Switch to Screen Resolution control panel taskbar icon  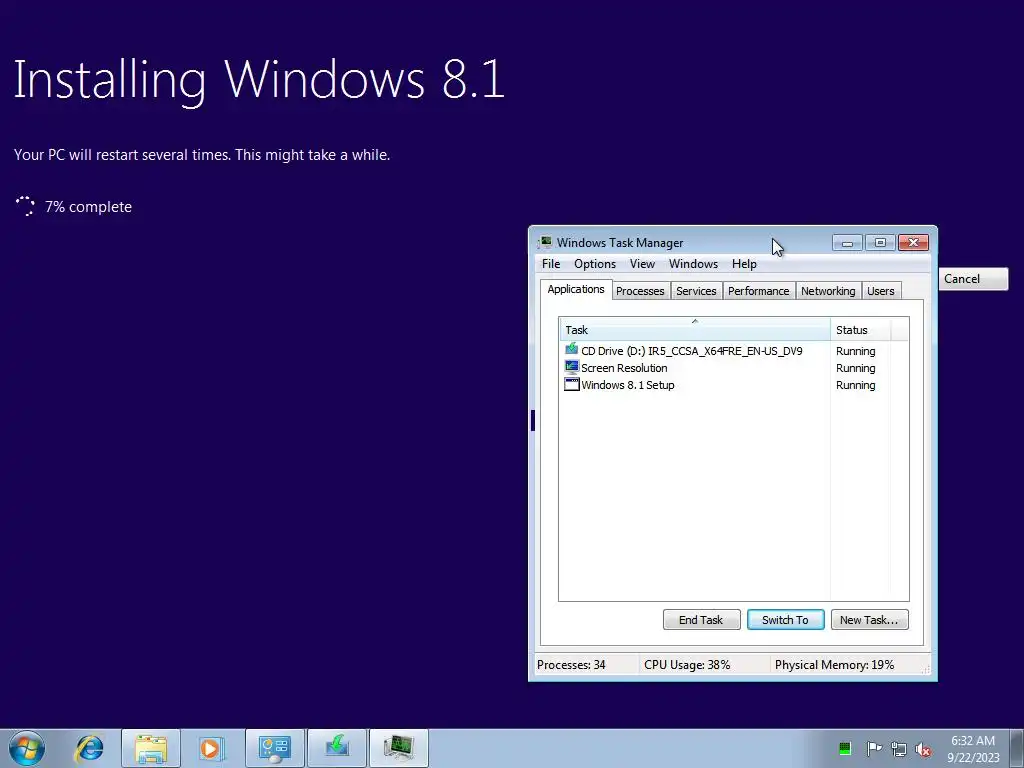point(274,748)
